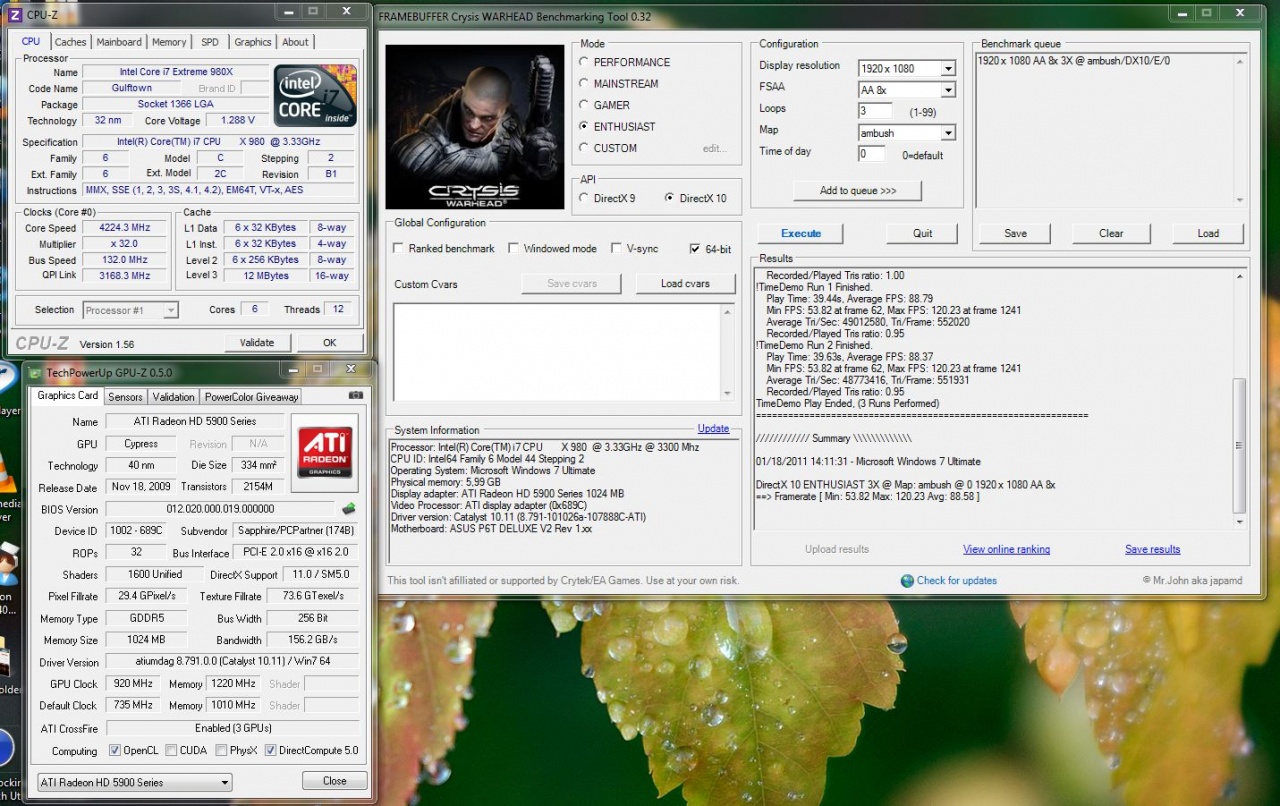Click the GPU-Z title bar icon
The image size is (1280, 806).
[x=35, y=372]
